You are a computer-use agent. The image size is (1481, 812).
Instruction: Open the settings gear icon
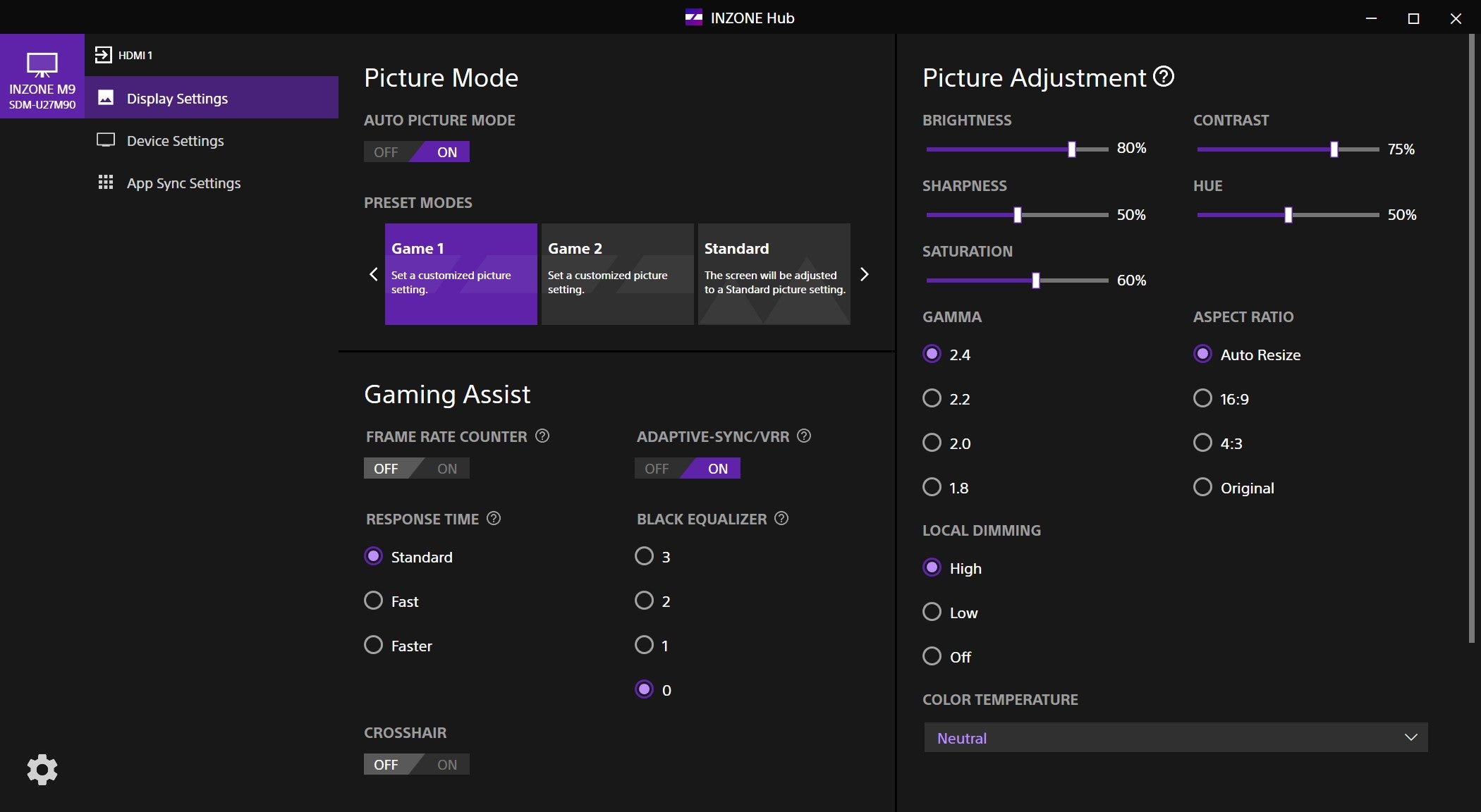[x=42, y=770]
